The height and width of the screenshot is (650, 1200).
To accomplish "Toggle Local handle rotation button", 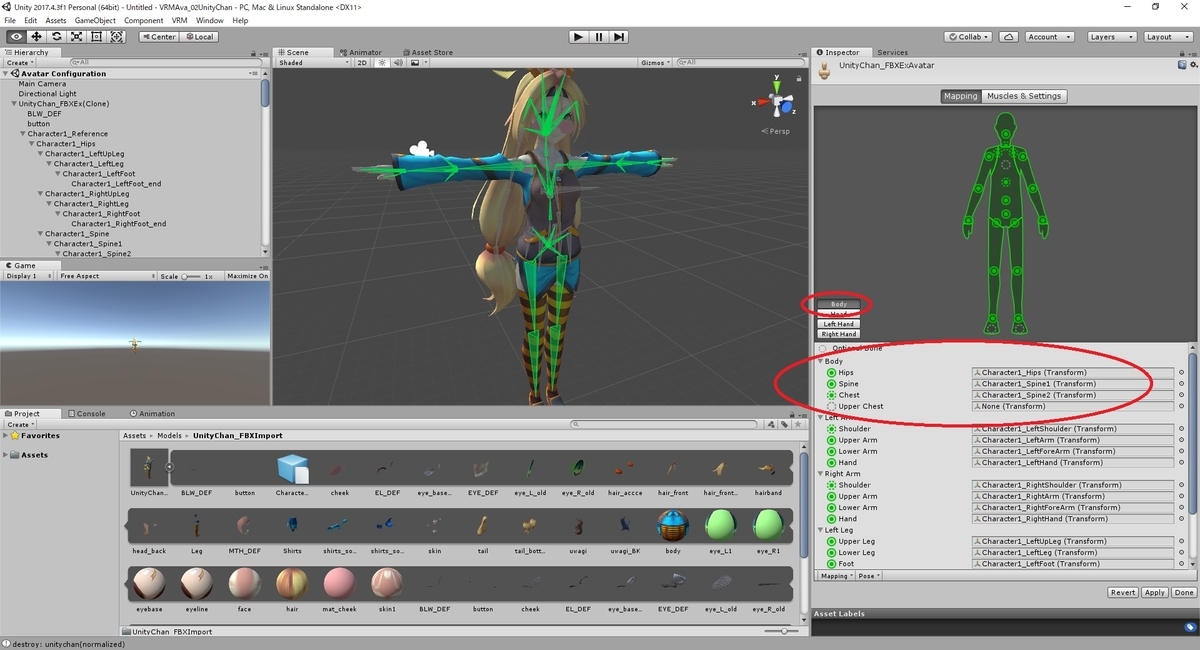I will tap(198, 37).
